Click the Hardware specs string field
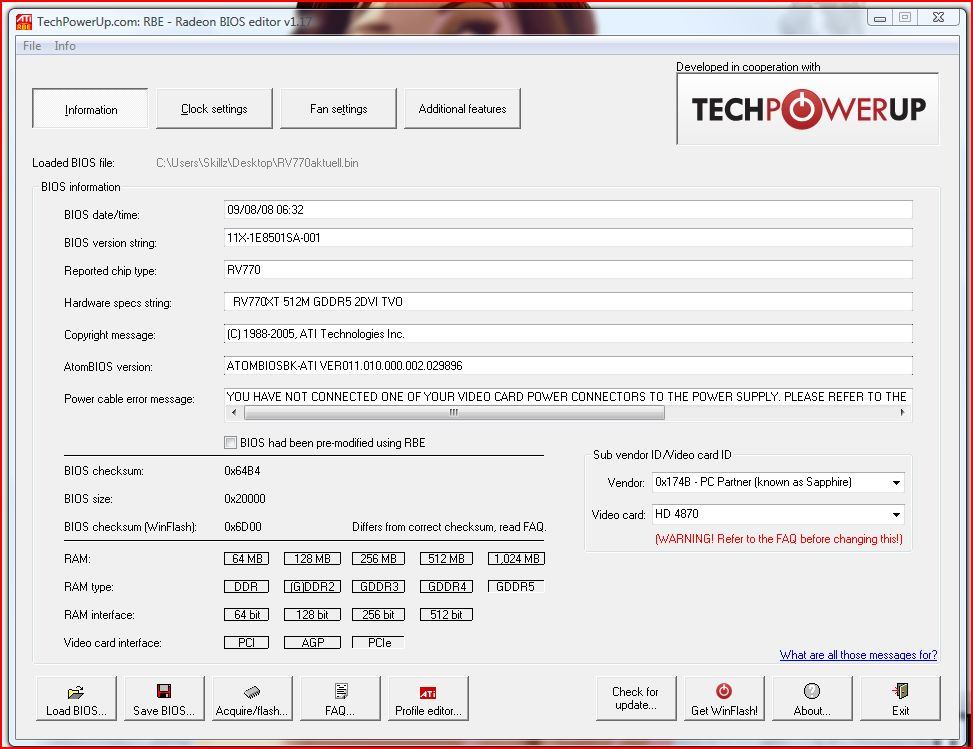Screen dimensions: 973x749 568,302
